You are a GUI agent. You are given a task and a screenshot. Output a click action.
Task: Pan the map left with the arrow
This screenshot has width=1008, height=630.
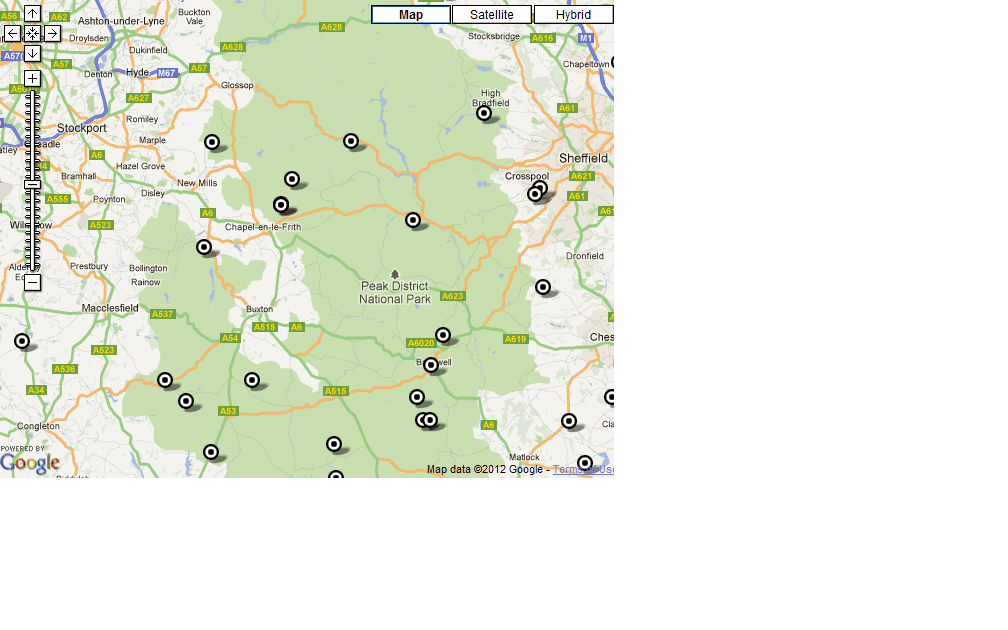12,33
